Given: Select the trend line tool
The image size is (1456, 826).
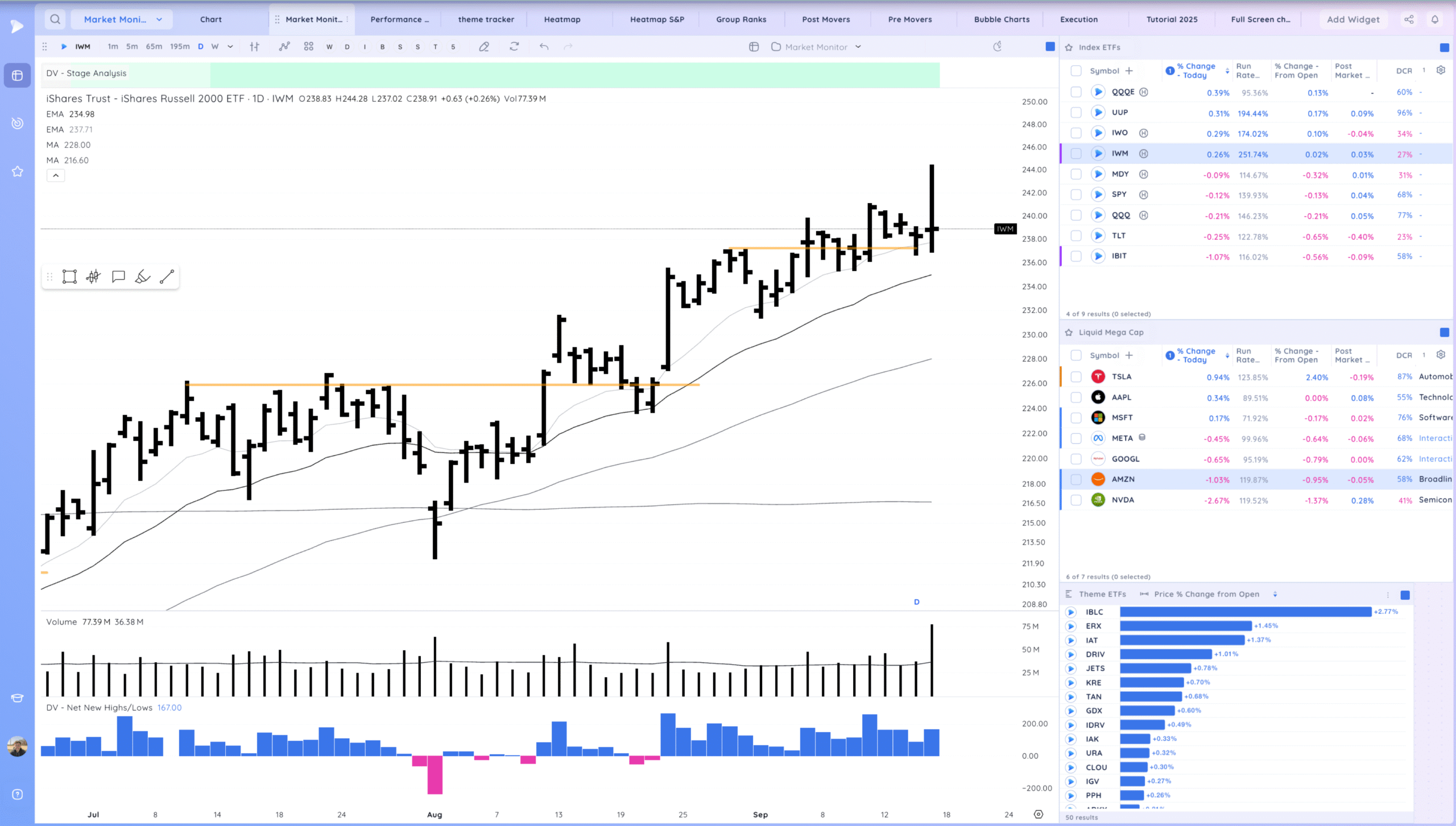Looking at the screenshot, I should pyautogui.click(x=167, y=277).
